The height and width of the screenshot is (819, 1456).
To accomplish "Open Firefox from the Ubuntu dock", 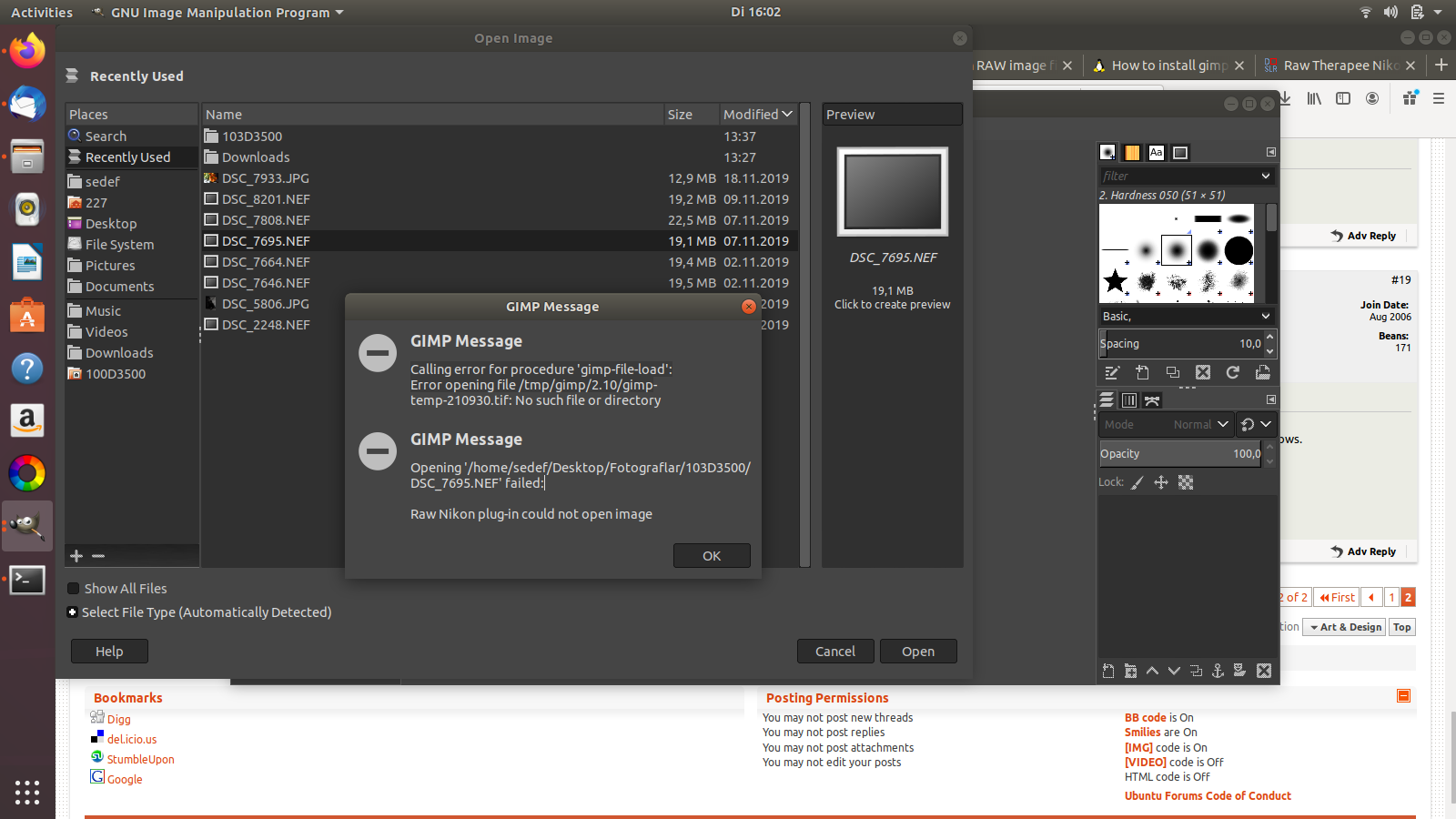I will click(27, 50).
